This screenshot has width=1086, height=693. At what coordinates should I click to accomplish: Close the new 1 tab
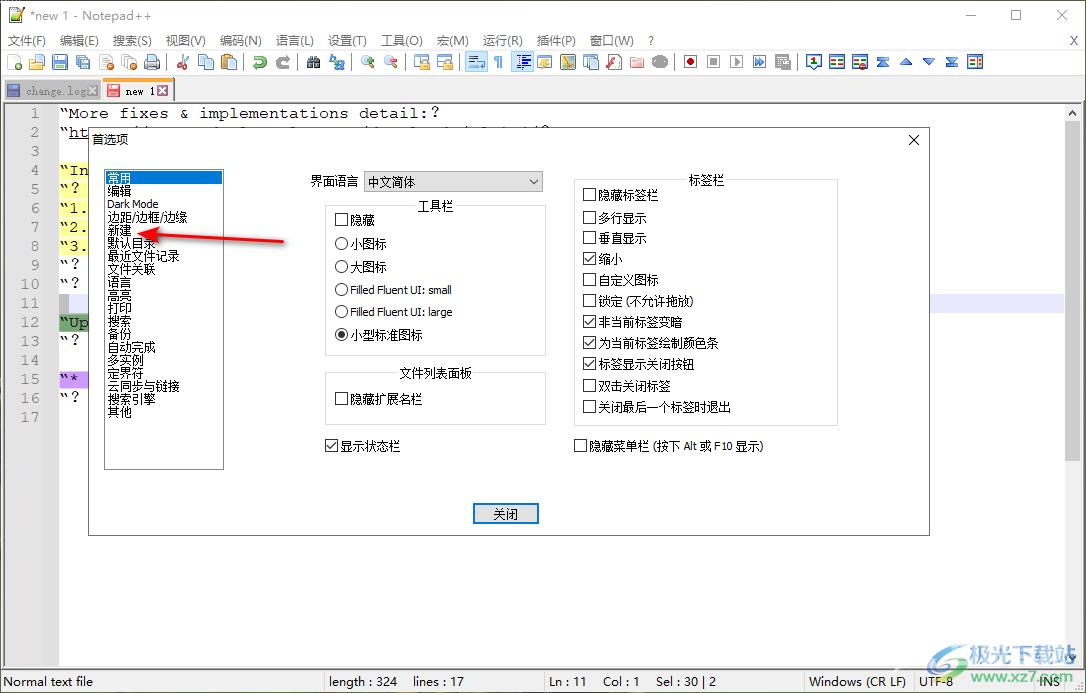(x=162, y=91)
